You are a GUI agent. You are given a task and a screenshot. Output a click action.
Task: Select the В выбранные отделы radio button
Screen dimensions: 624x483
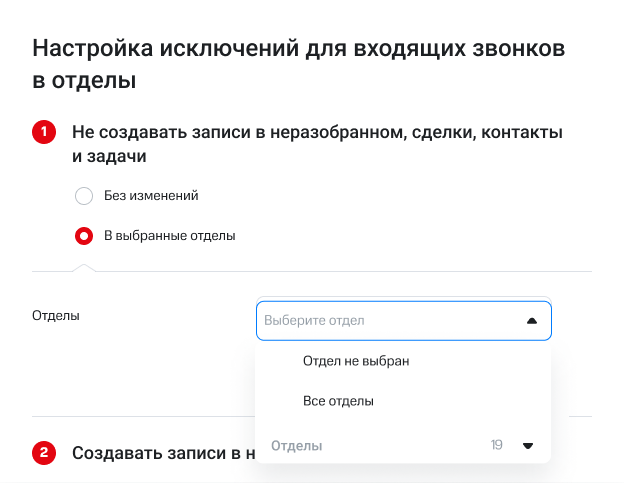click(x=85, y=236)
